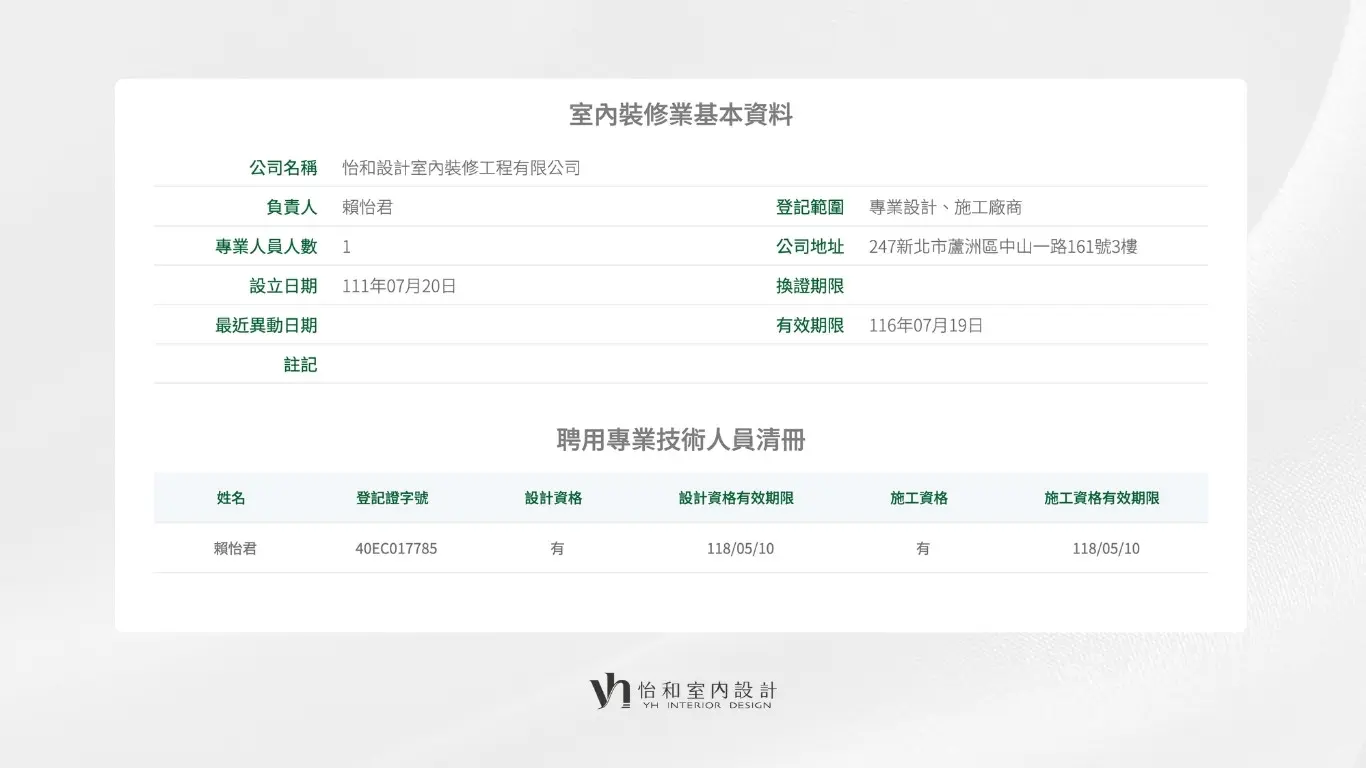The width and height of the screenshot is (1366, 768).
Task: Click the 登記範圍 label
Action: pyautogui.click(x=810, y=207)
